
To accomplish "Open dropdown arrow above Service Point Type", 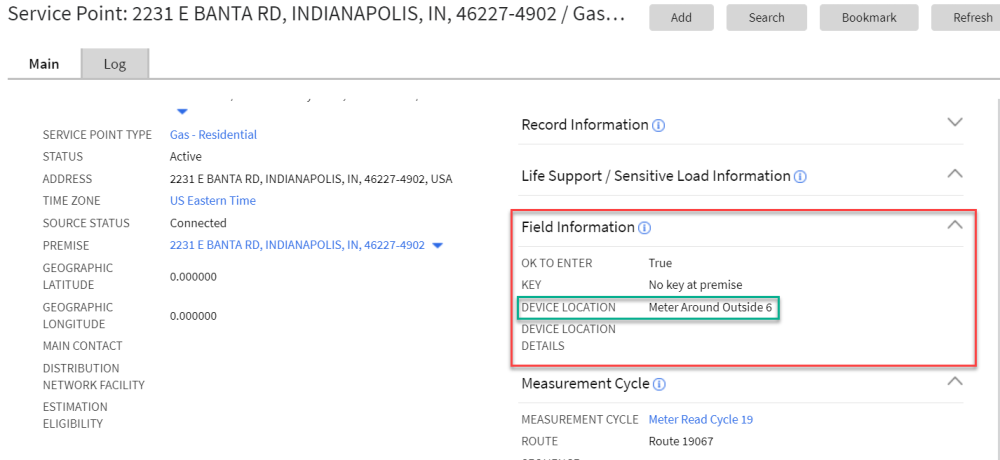I will pyautogui.click(x=182, y=110).
